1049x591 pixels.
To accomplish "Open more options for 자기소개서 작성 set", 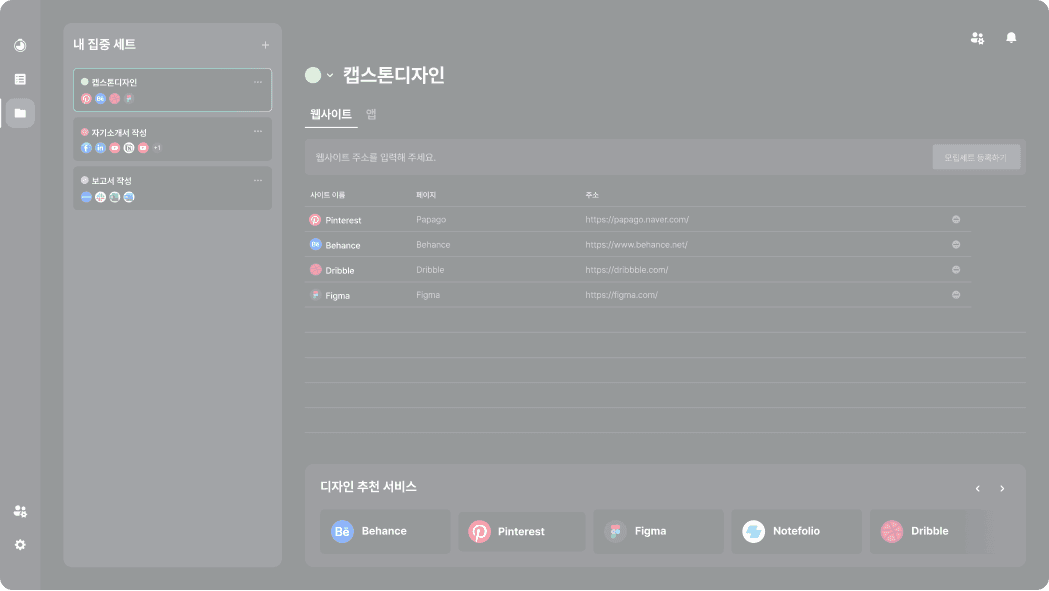I will (x=258, y=131).
